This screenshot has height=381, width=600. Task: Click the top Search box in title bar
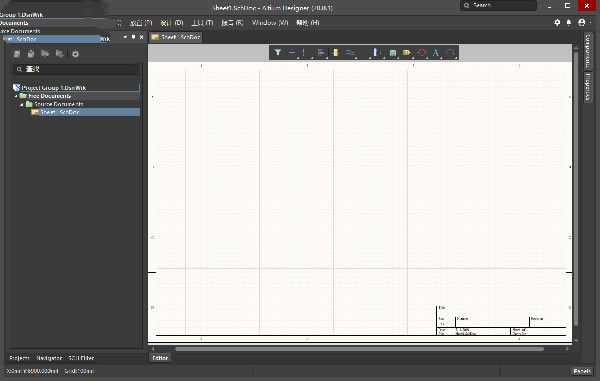coord(498,5)
